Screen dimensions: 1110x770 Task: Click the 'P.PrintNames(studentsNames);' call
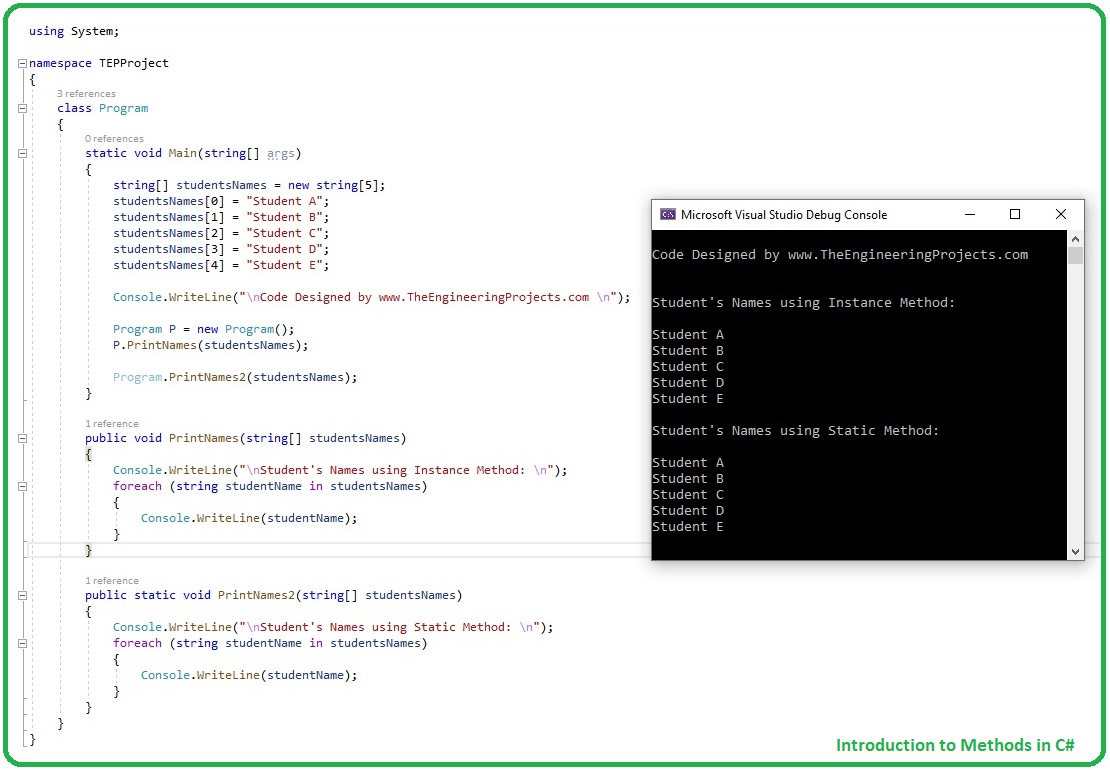[210, 345]
